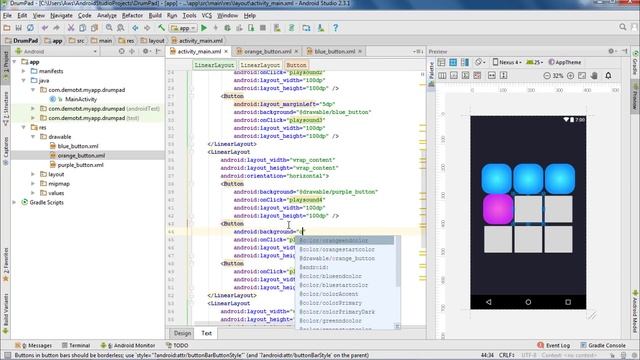Expand the manifests folder
This screenshot has width=640, height=360.
click(x=24, y=71)
